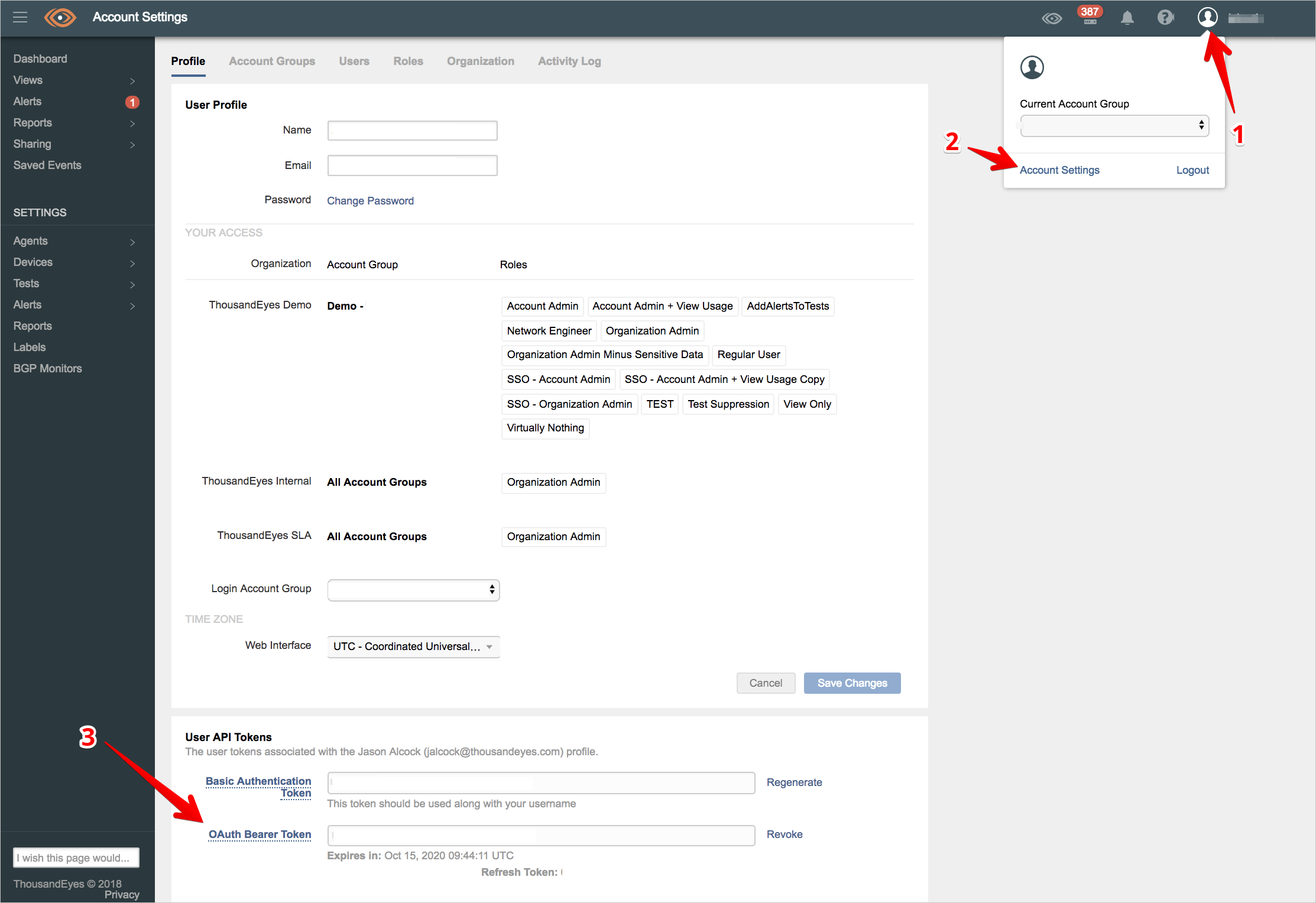Viewport: 1316px width, 903px height.
Task: Select the Login Account Group dropdown
Action: pyautogui.click(x=413, y=589)
